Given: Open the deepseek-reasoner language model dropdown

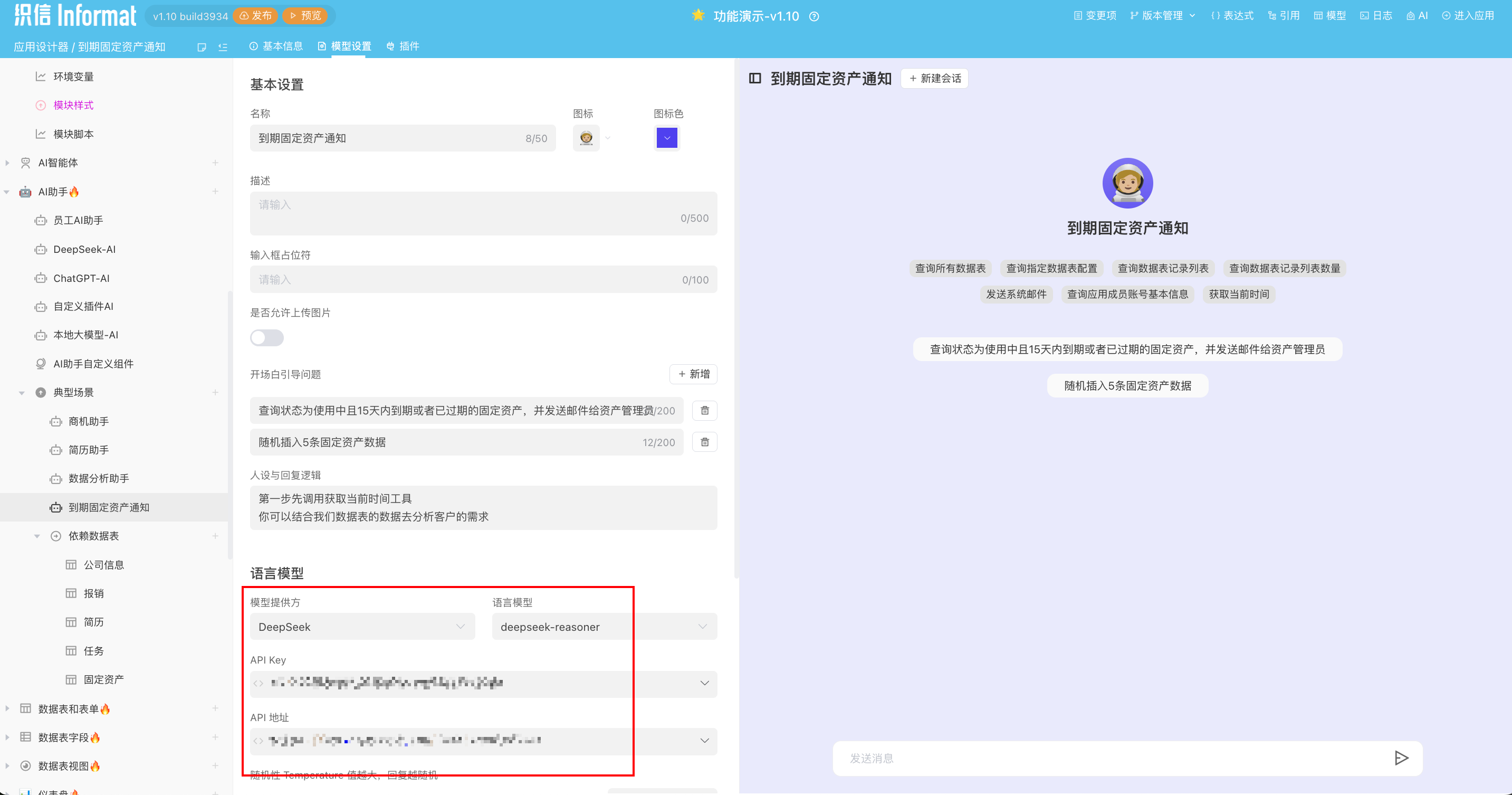Looking at the screenshot, I should [604, 627].
